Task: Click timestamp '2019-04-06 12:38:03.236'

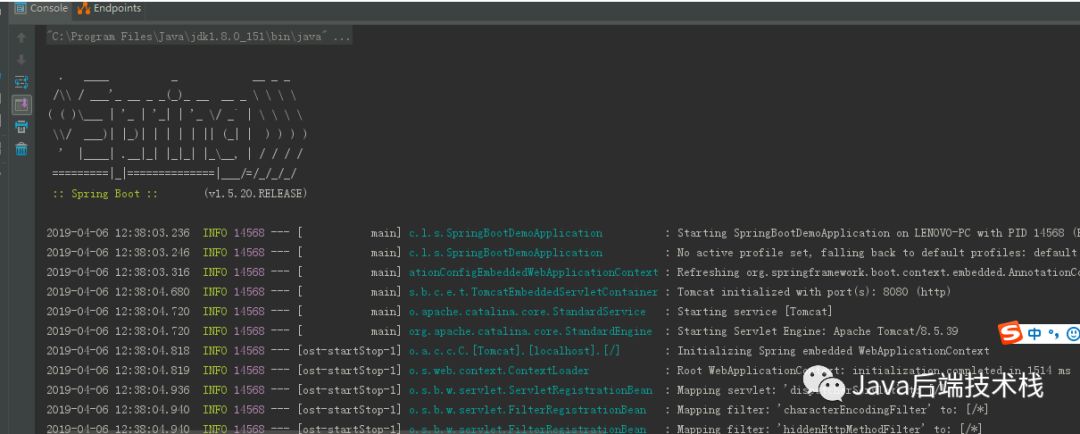Action: (118, 233)
